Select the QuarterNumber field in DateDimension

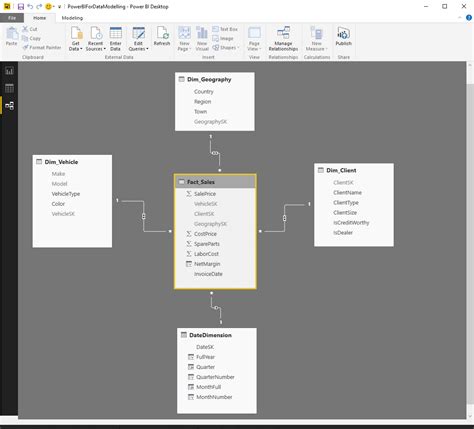[x=215, y=377]
